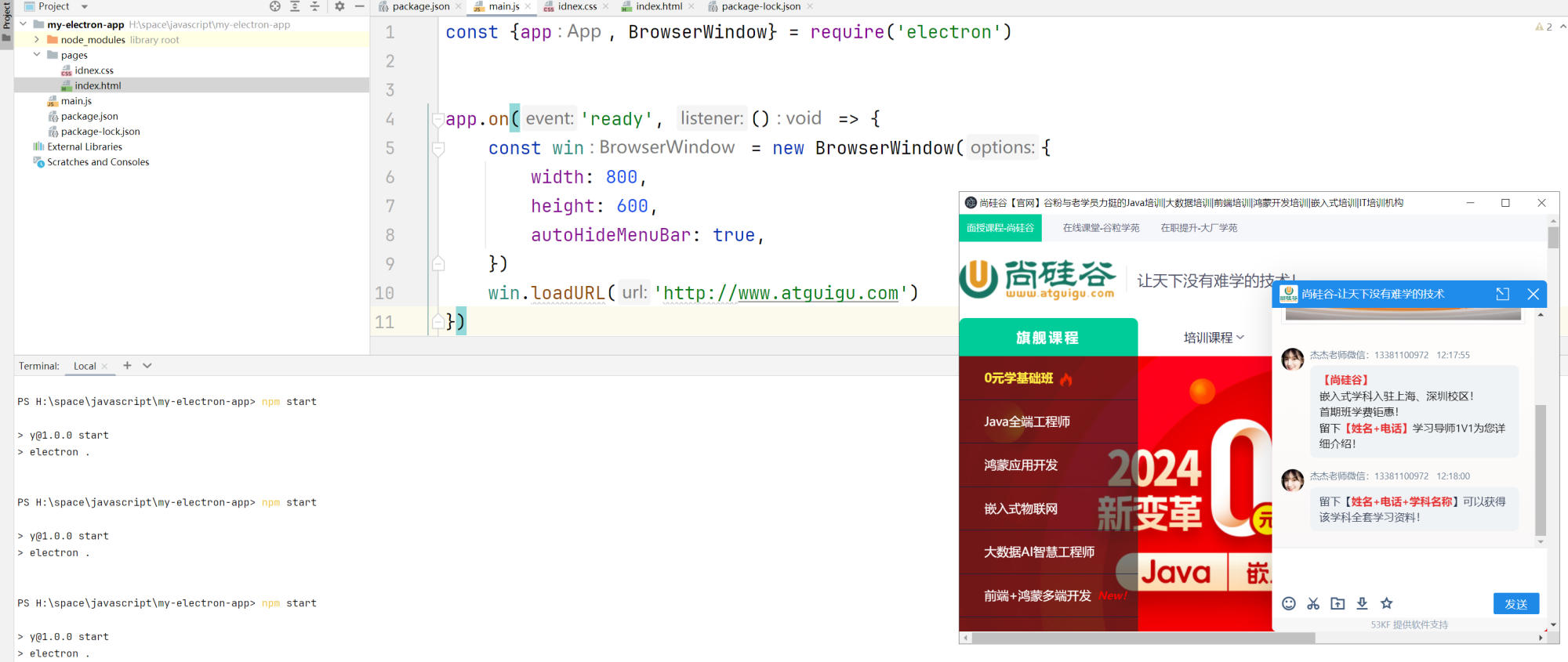Hide the Project panel with minus icon
1568x662 pixels.
[360, 6]
